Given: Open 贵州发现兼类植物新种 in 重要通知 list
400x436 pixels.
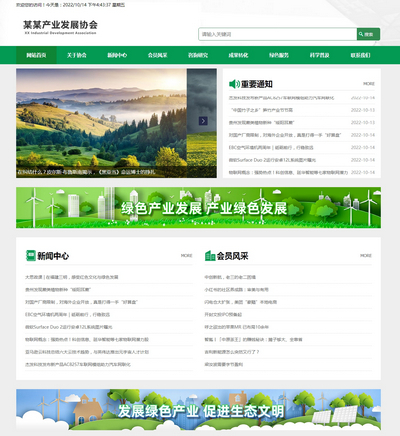Looking at the screenshot, I should pos(262,123).
